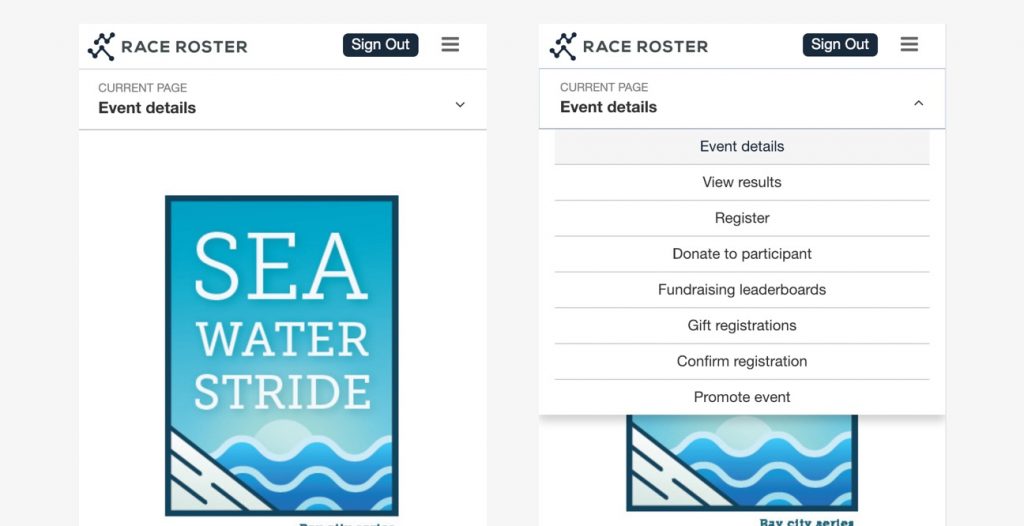
Task: Choose Gift registrations from the list
Action: click(x=741, y=326)
